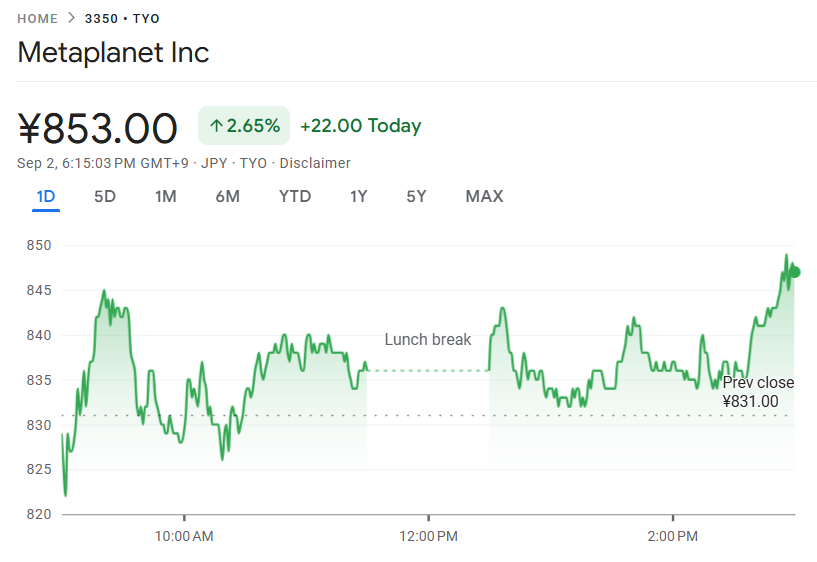Select the 1D time range tab
This screenshot has height=562, width=817.
(x=46, y=196)
